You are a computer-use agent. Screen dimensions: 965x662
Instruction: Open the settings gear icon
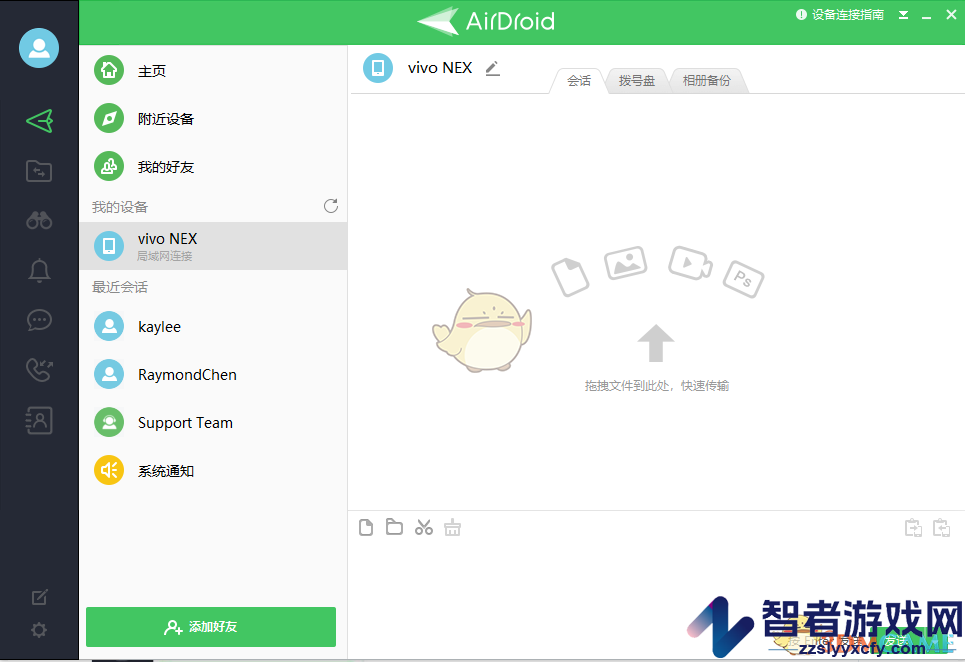point(39,629)
